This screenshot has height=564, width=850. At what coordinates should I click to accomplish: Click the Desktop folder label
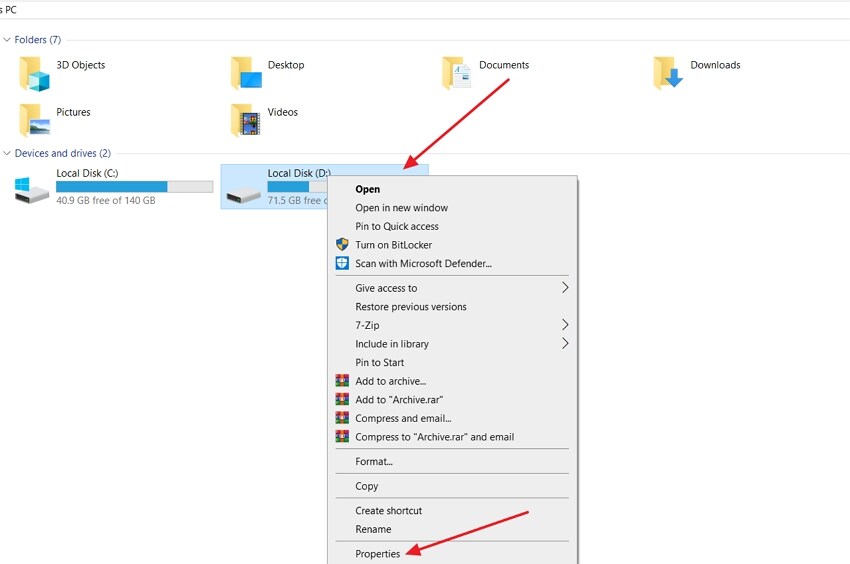(286, 65)
